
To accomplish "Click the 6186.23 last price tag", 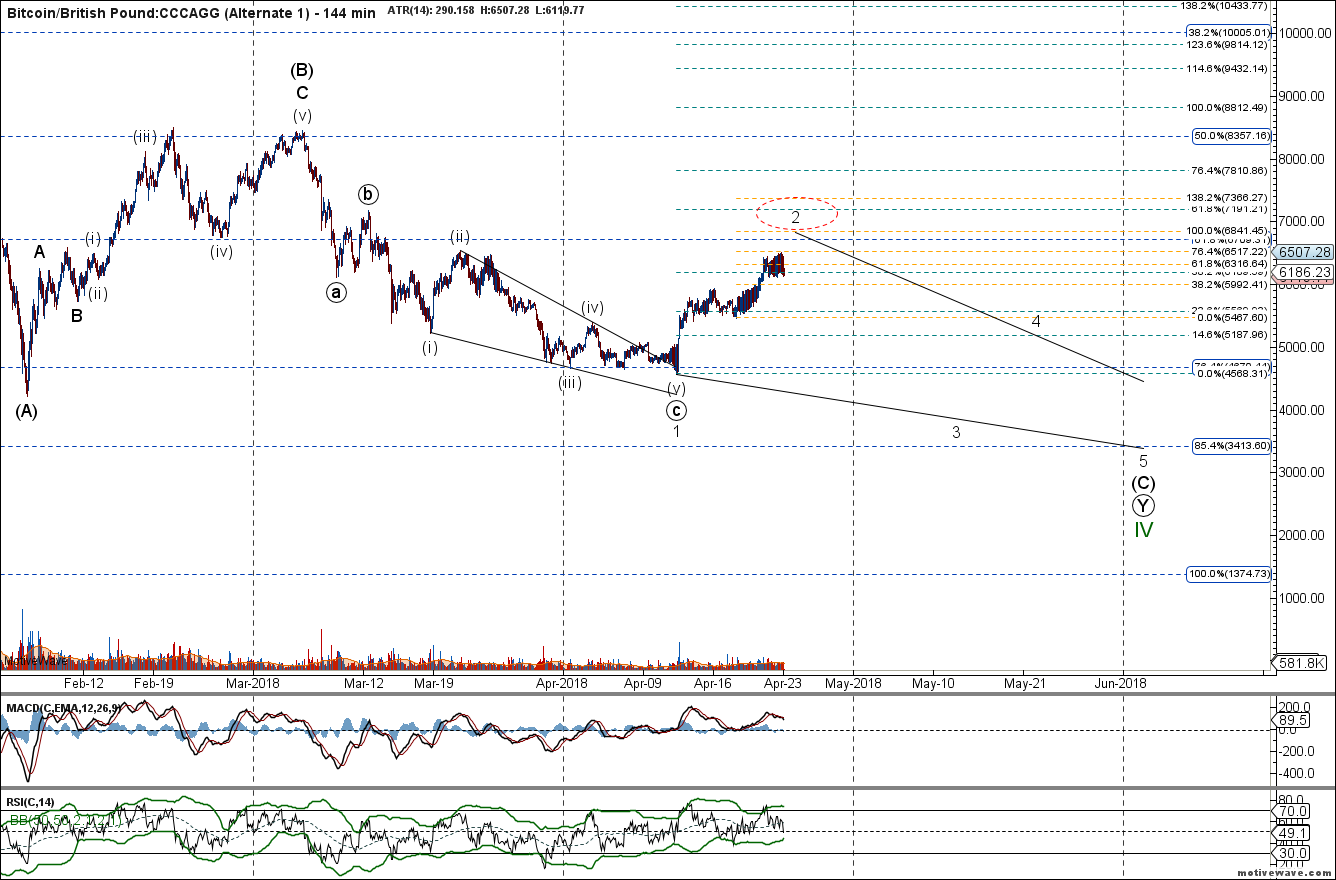I will point(1302,272).
